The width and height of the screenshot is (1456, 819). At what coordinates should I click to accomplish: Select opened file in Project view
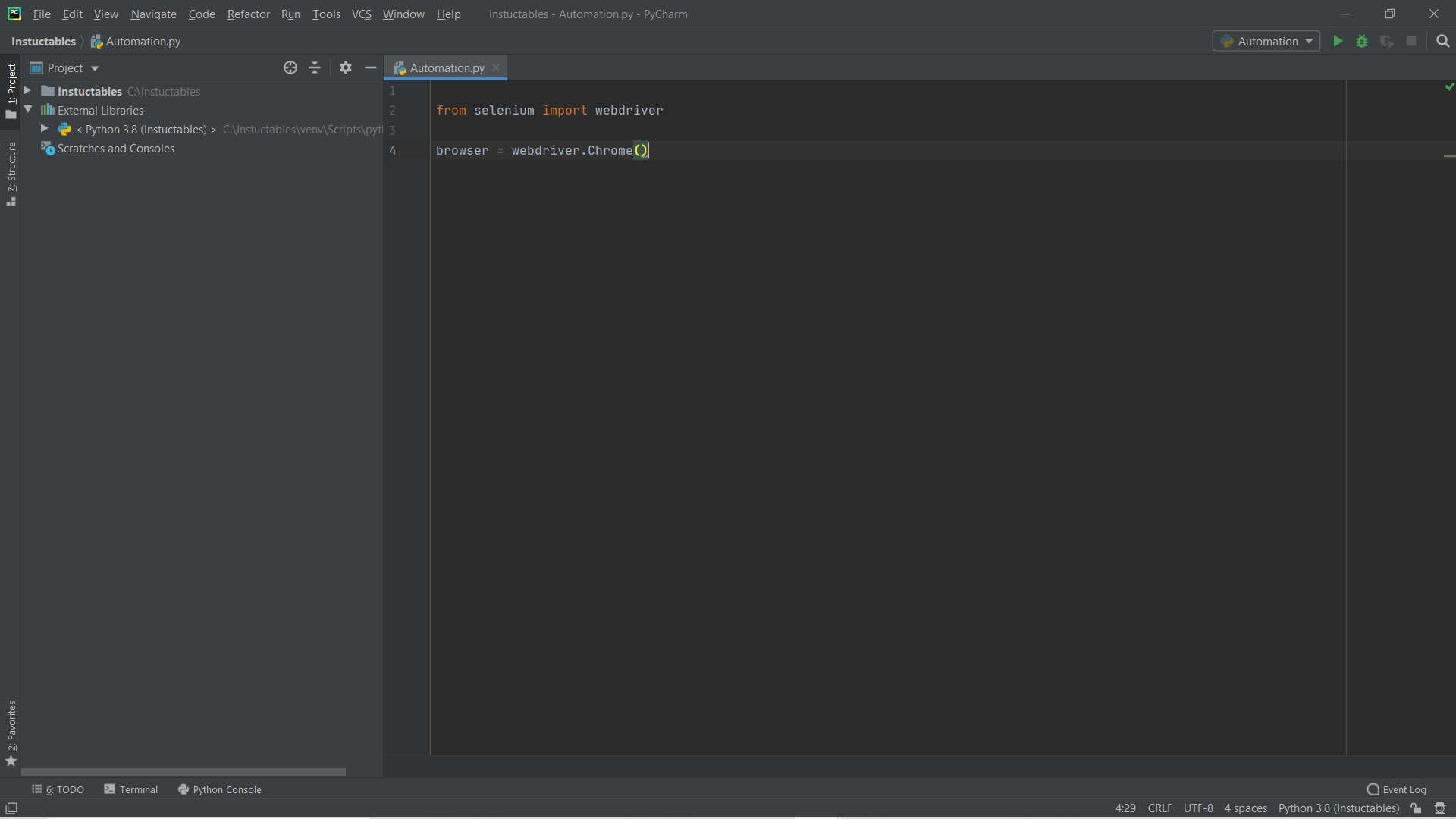(x=290, y=67)
